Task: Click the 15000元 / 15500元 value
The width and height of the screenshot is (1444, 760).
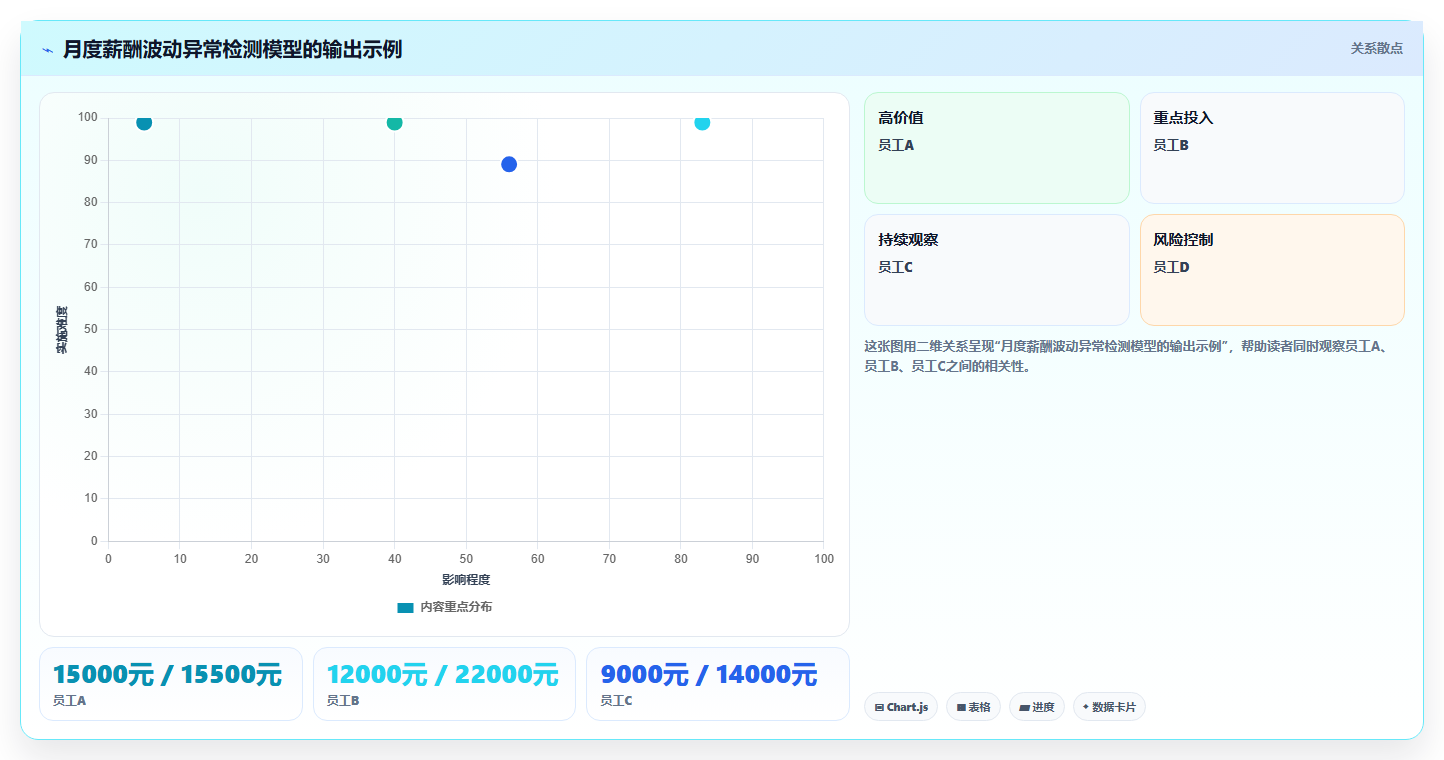Action: tap(167, 675)
